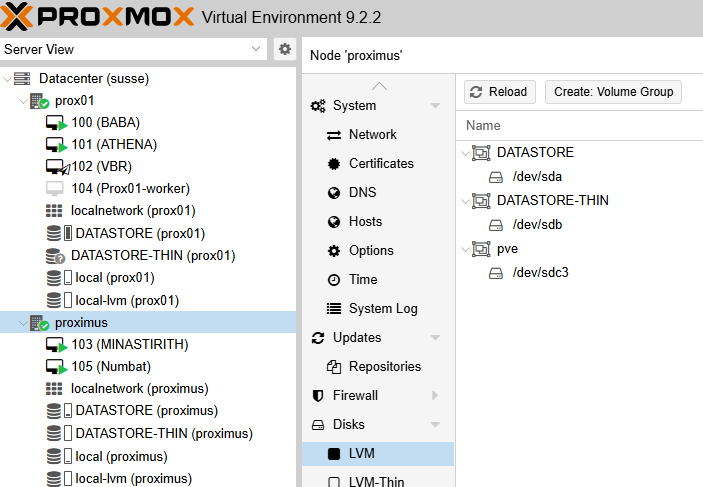
Task: Select the /dev/sda disk row
Action: [x=579, y=177]
